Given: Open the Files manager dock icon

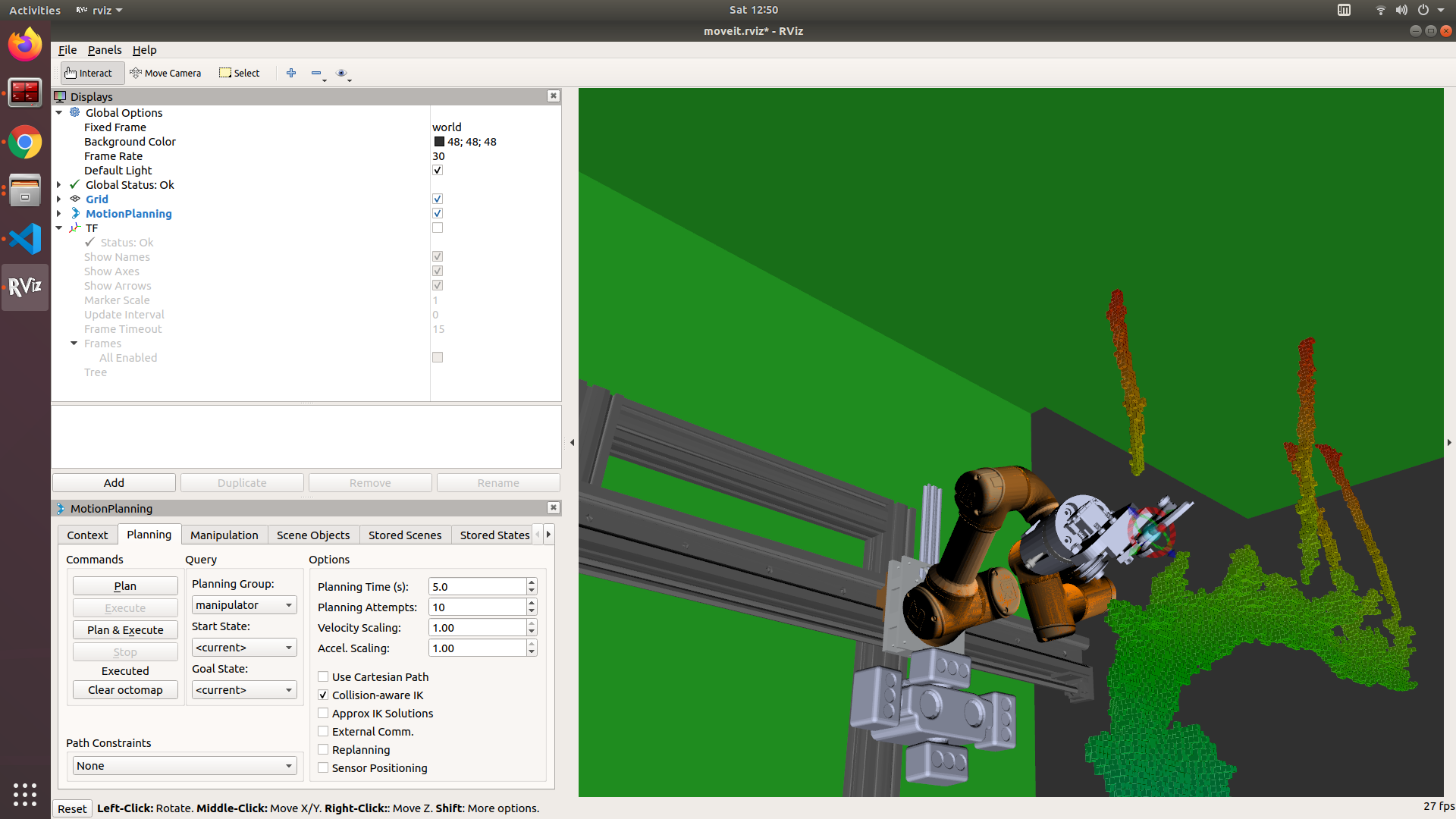Looking at the screenshot, I should point(25,190).
